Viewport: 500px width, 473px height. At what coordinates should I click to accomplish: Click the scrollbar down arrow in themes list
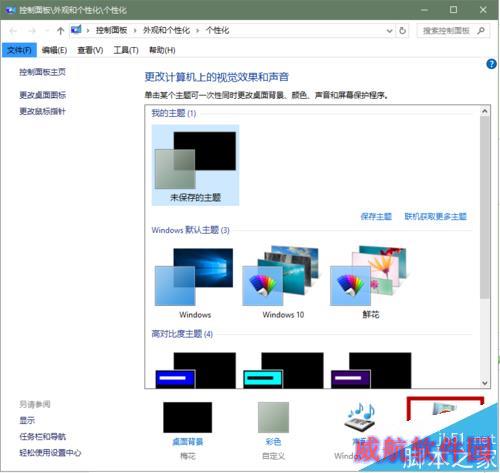coord(485,383)
